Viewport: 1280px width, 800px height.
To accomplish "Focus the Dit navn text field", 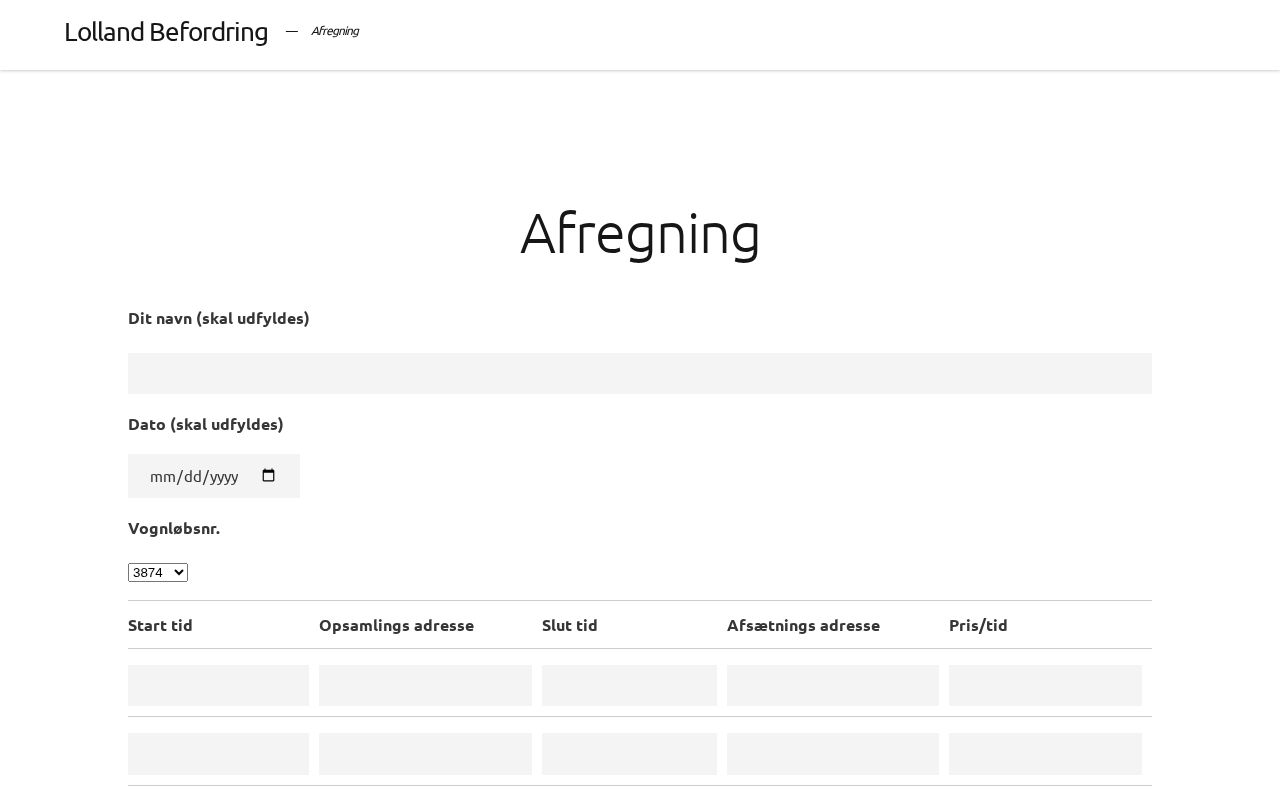I will [x=640, y=373].
